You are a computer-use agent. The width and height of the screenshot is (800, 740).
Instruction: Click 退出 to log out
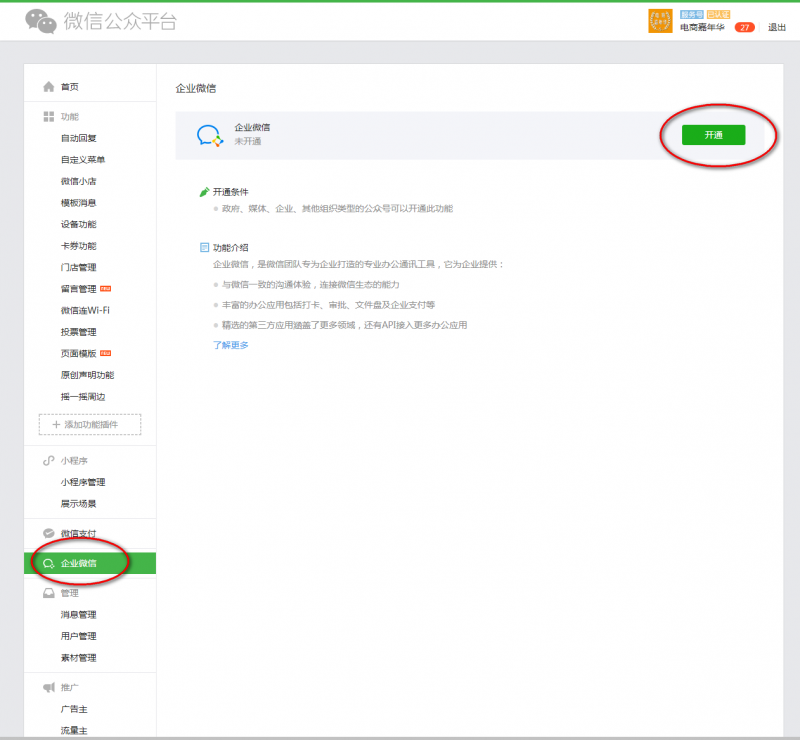click(777, 28)
